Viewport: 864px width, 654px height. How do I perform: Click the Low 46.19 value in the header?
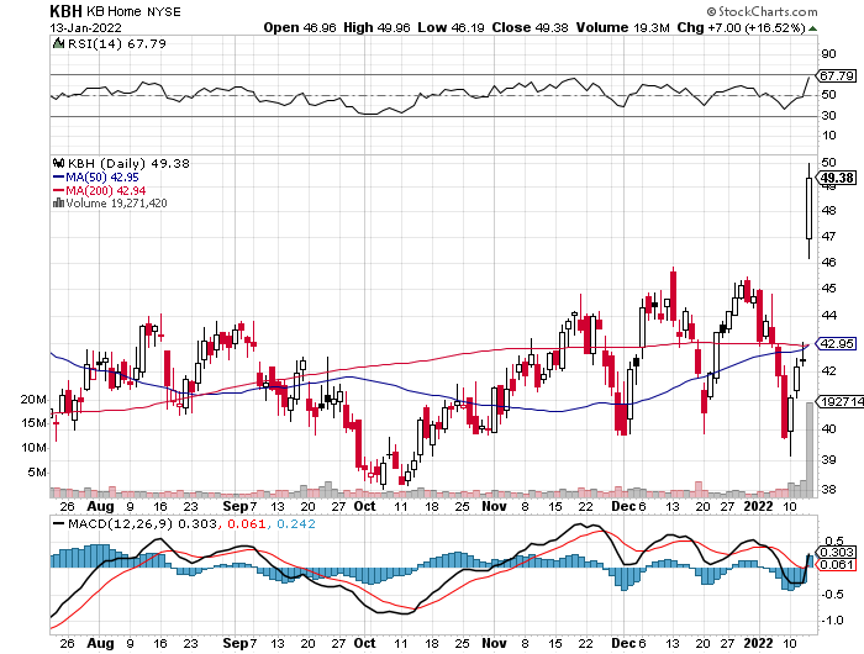451,28
